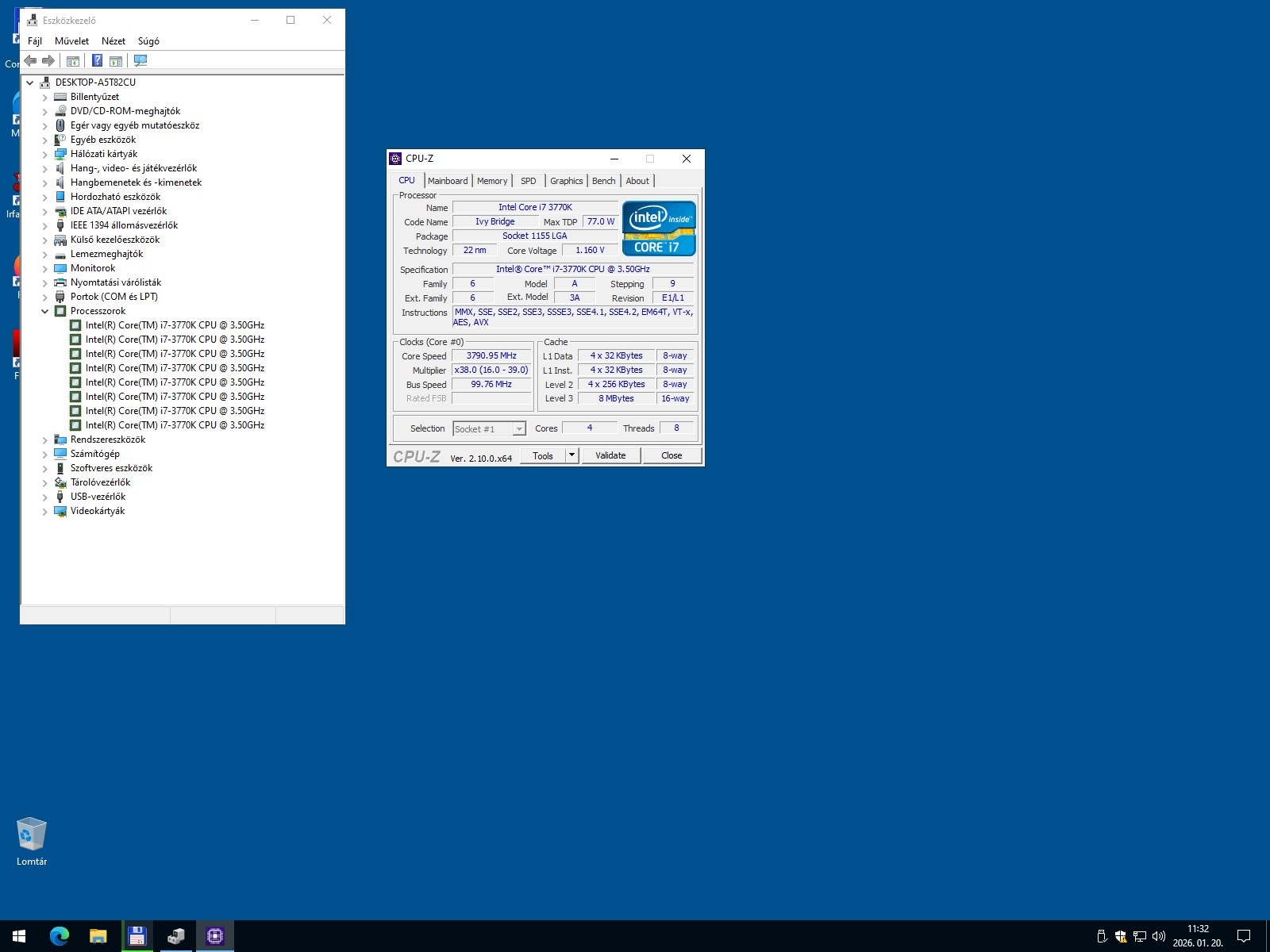Expand the Hálózati kártyák category
This screenshot has width=1270, height=952.
point(44,154)
